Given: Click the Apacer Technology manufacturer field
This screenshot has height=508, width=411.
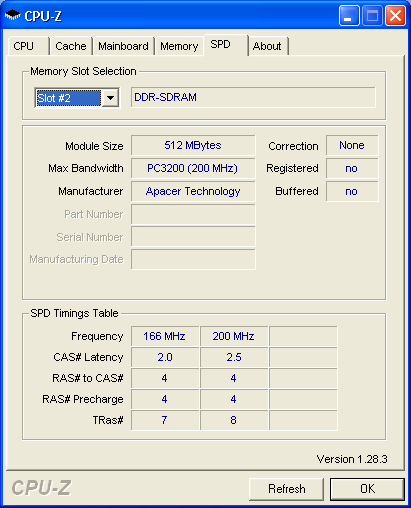Looking at the screenshot, I should tap(193, 191).
